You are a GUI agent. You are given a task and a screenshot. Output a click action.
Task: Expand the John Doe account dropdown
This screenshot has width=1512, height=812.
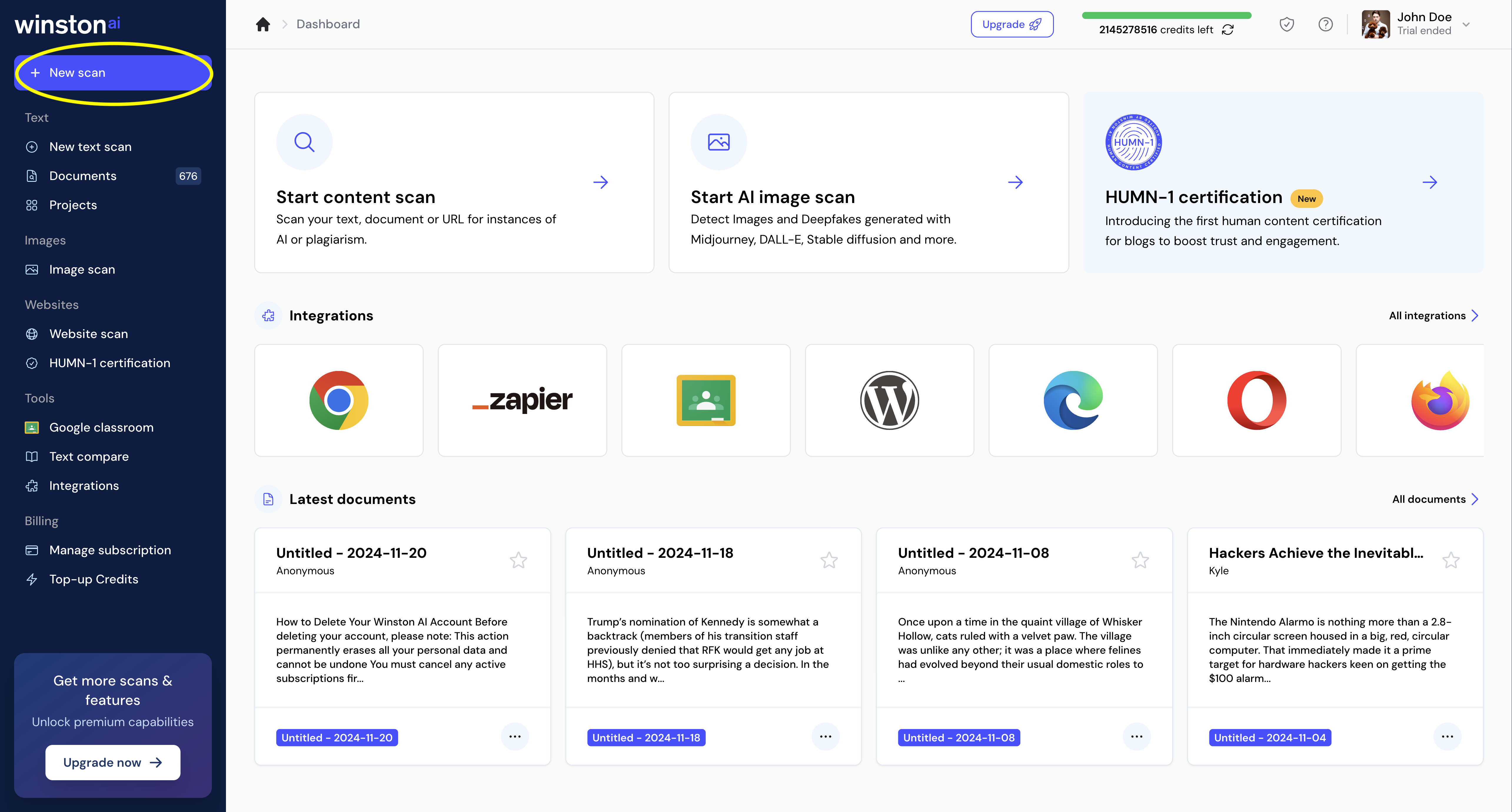click(1466, 25)
